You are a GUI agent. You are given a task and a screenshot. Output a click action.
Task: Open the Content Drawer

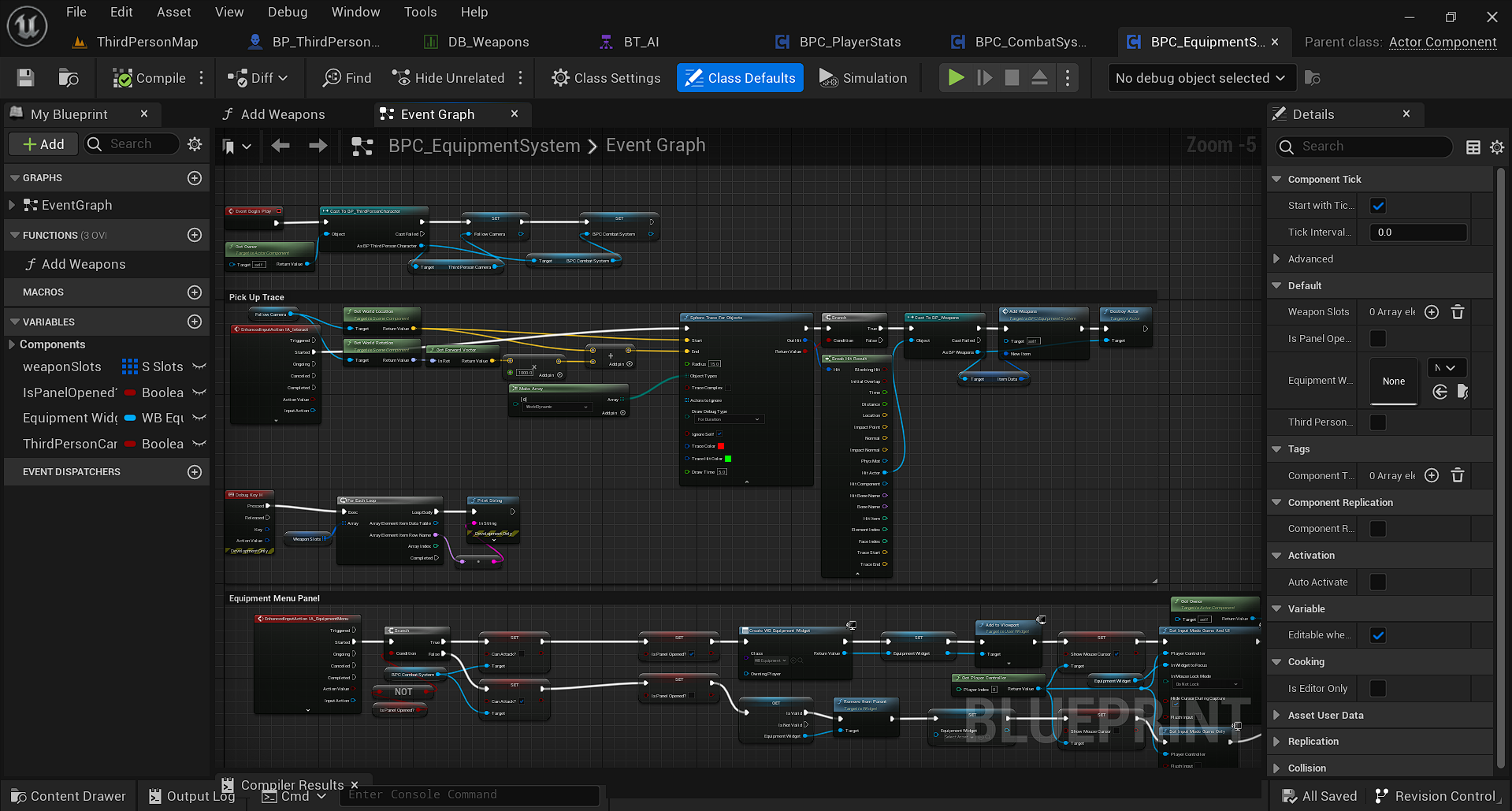pyautogui.click(x=69, y=796)
